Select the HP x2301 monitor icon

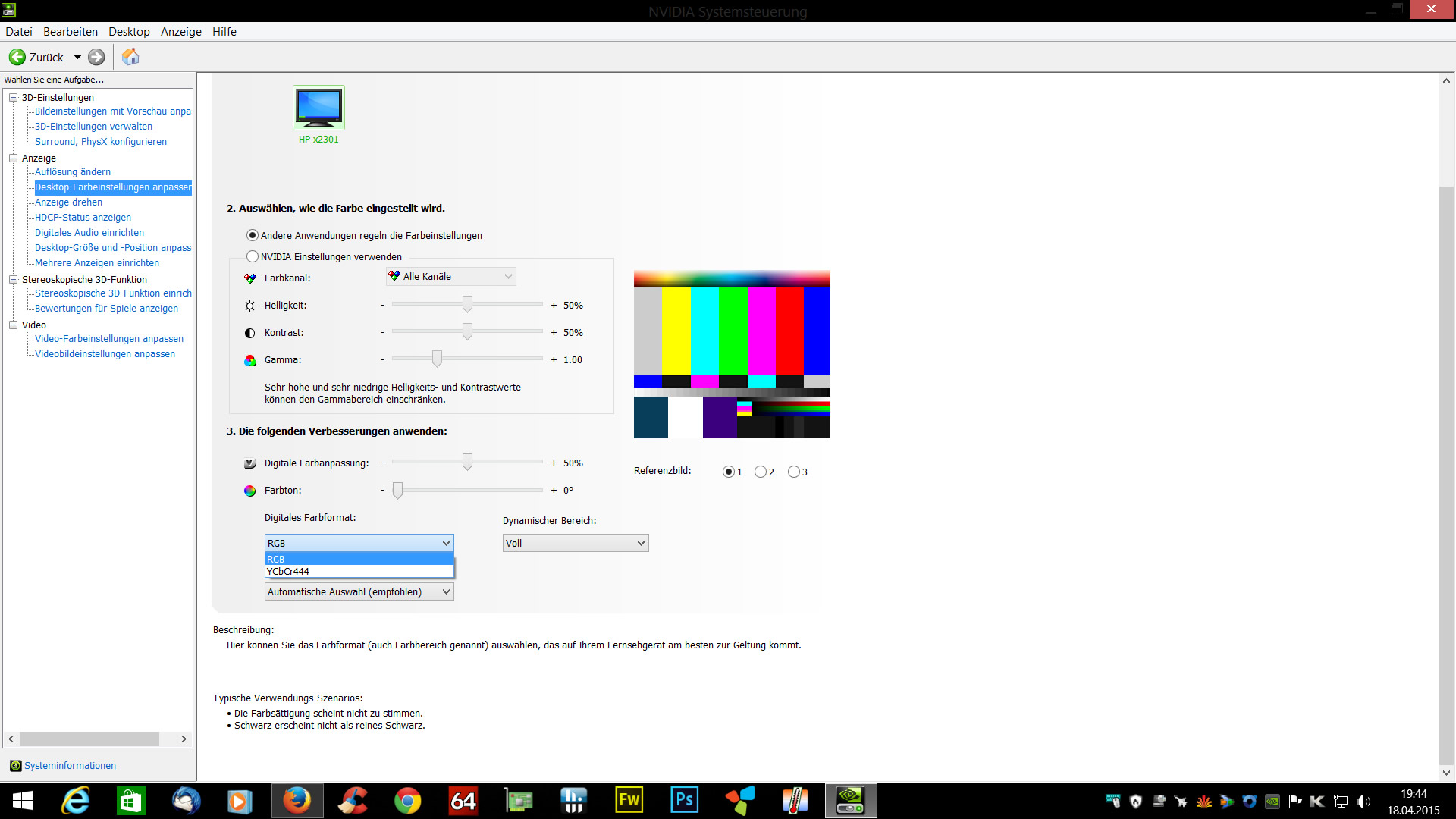(x=318, y=107)
